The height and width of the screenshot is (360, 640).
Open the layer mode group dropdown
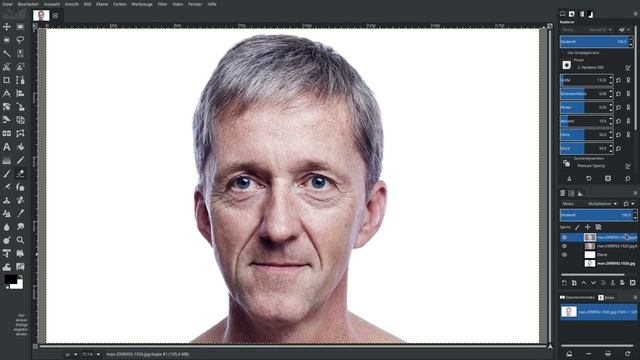tap(629, 204)
